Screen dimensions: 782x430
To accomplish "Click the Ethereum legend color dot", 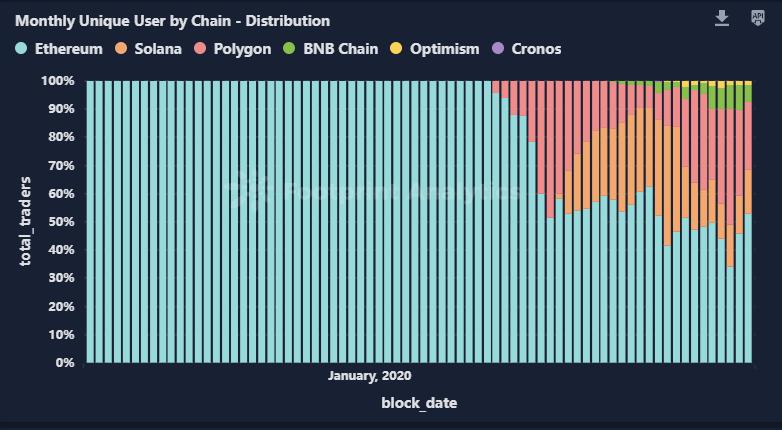I will [x=21, y=48].
